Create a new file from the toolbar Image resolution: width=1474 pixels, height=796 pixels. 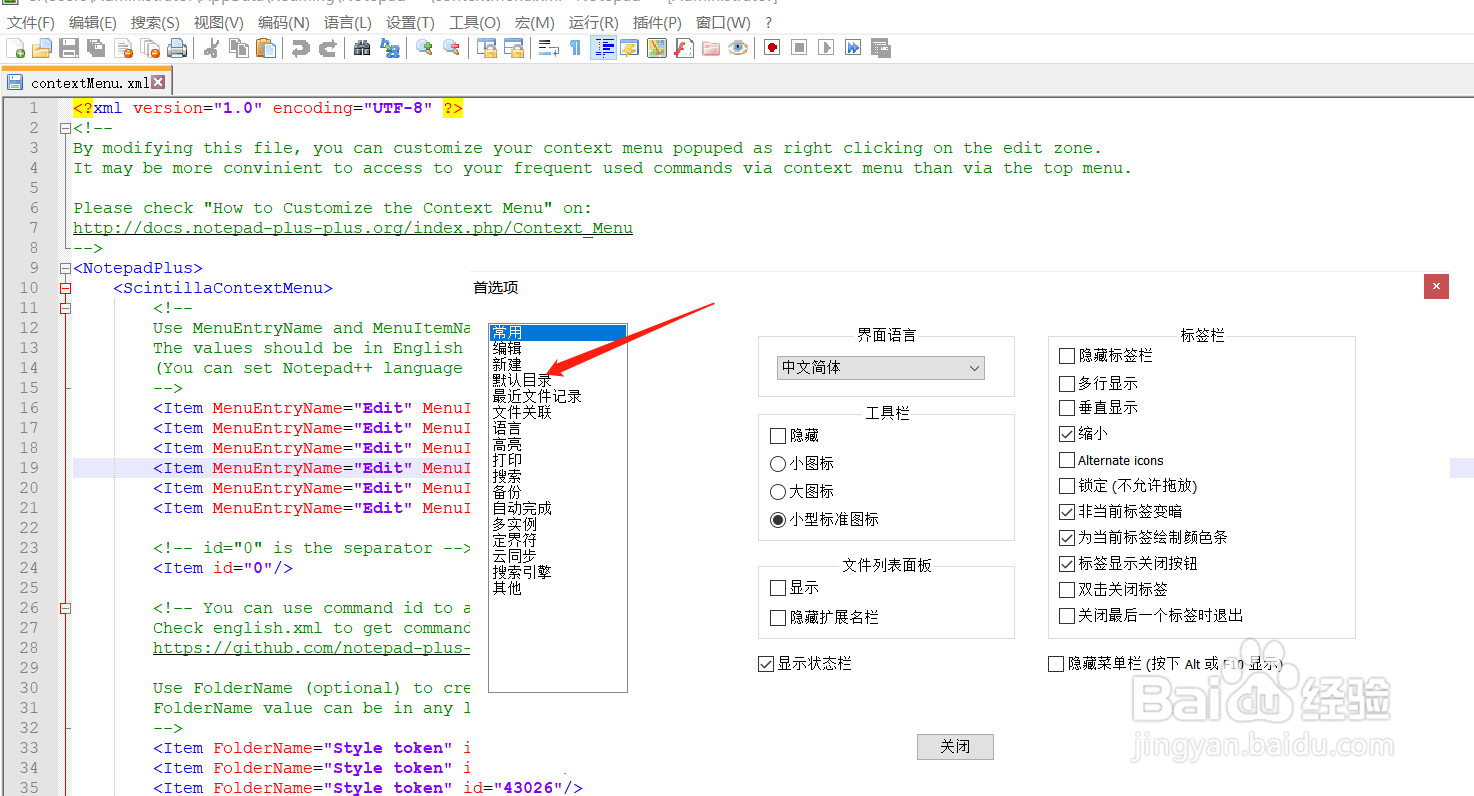[15, 47]
